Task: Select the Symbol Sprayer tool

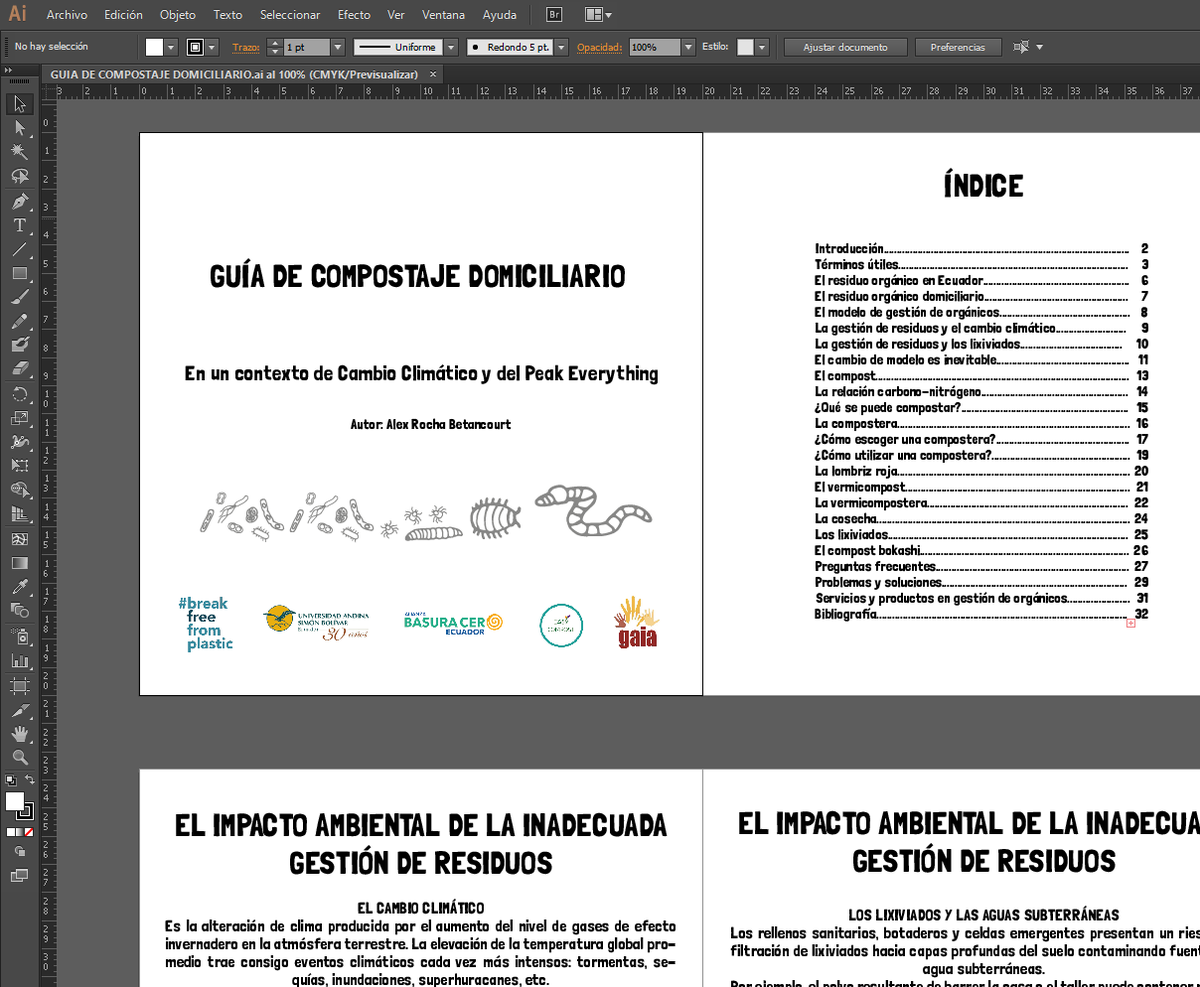Action: click(19, 636)
